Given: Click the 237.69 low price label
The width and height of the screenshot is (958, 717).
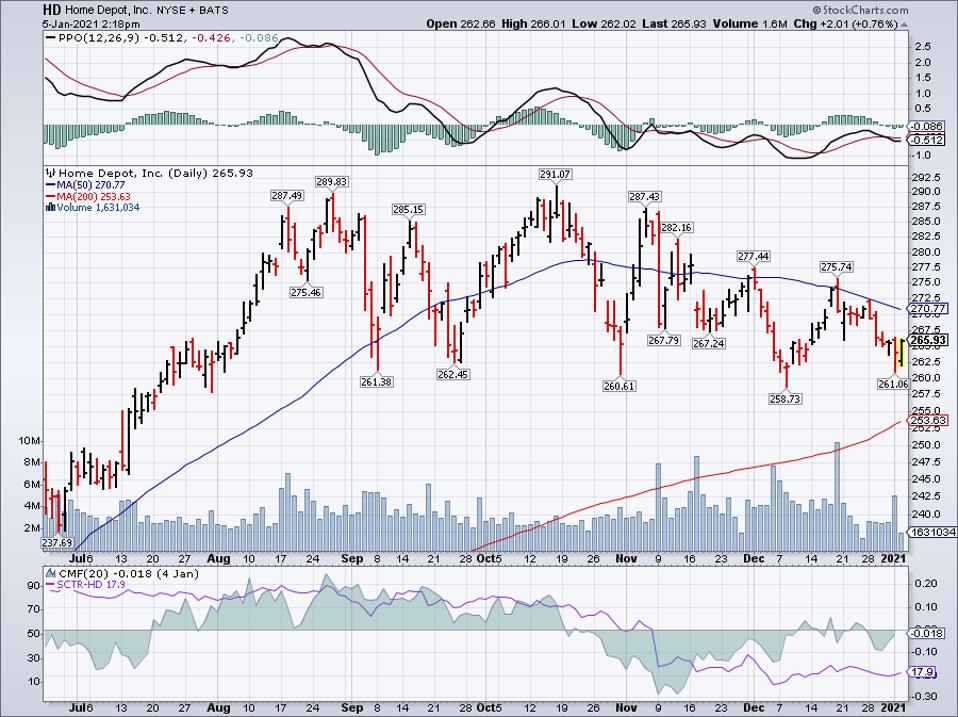Looking at the screenshot, I should click(x=57, y=543).
